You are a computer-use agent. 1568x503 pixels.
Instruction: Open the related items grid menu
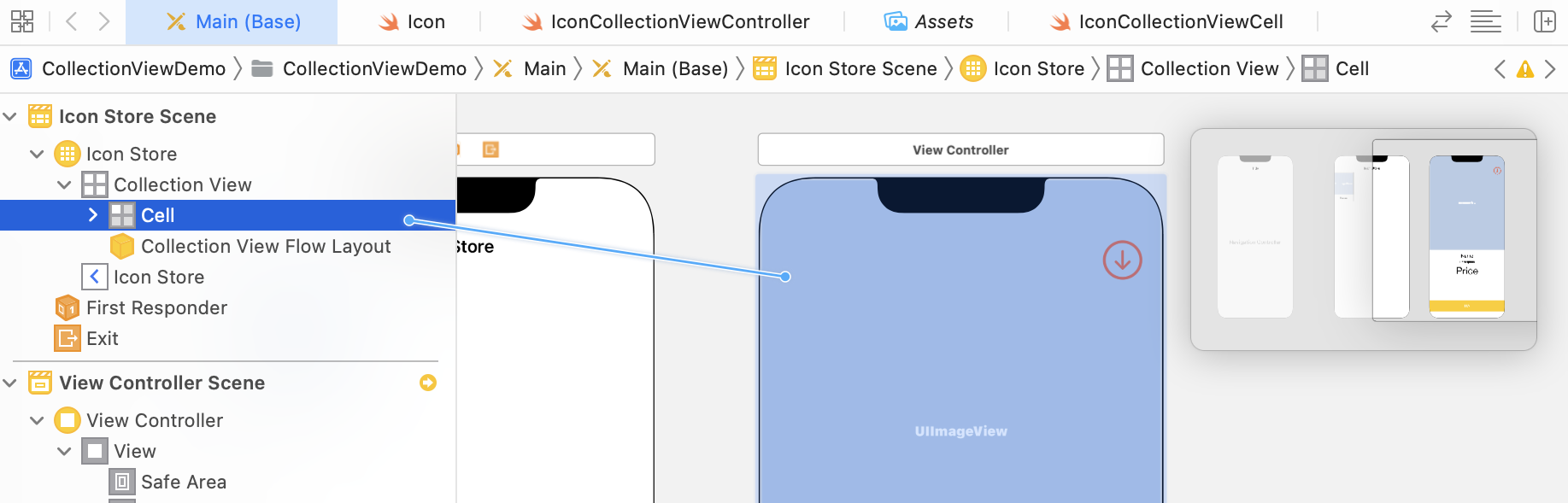point(22,21)
